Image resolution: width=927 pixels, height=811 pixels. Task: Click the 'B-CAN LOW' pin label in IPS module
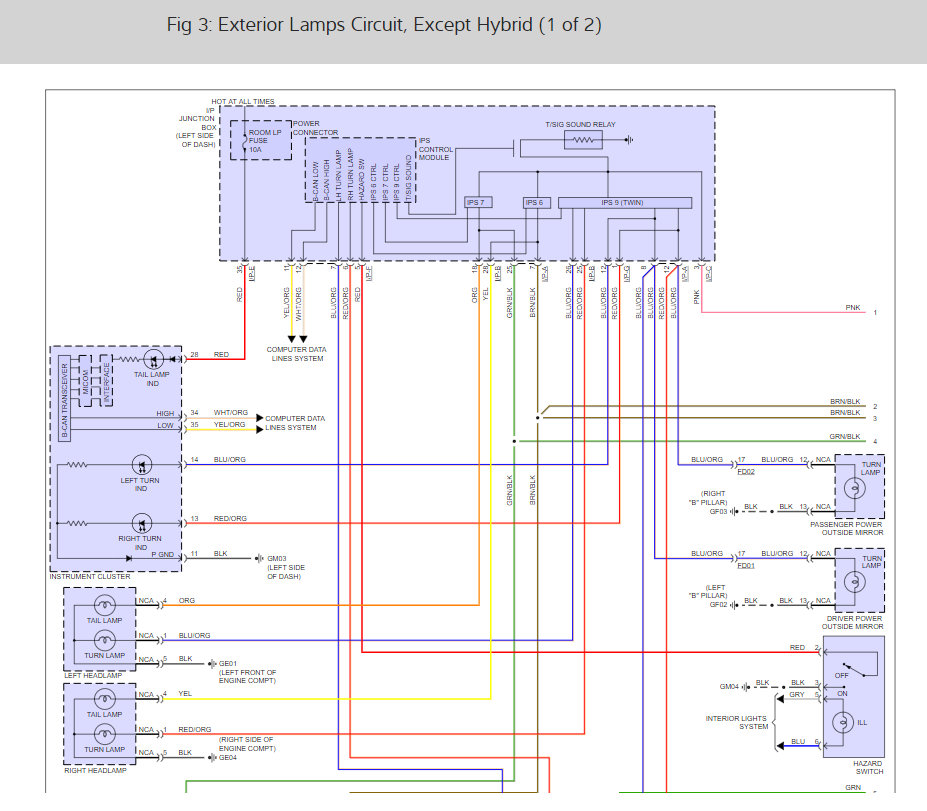(x=316, y=181)
